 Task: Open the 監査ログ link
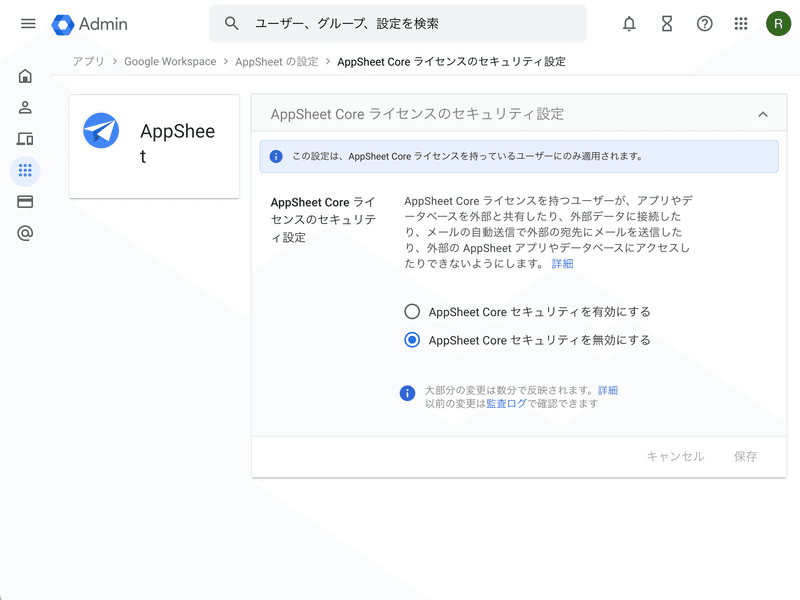[x=506, y=403]
